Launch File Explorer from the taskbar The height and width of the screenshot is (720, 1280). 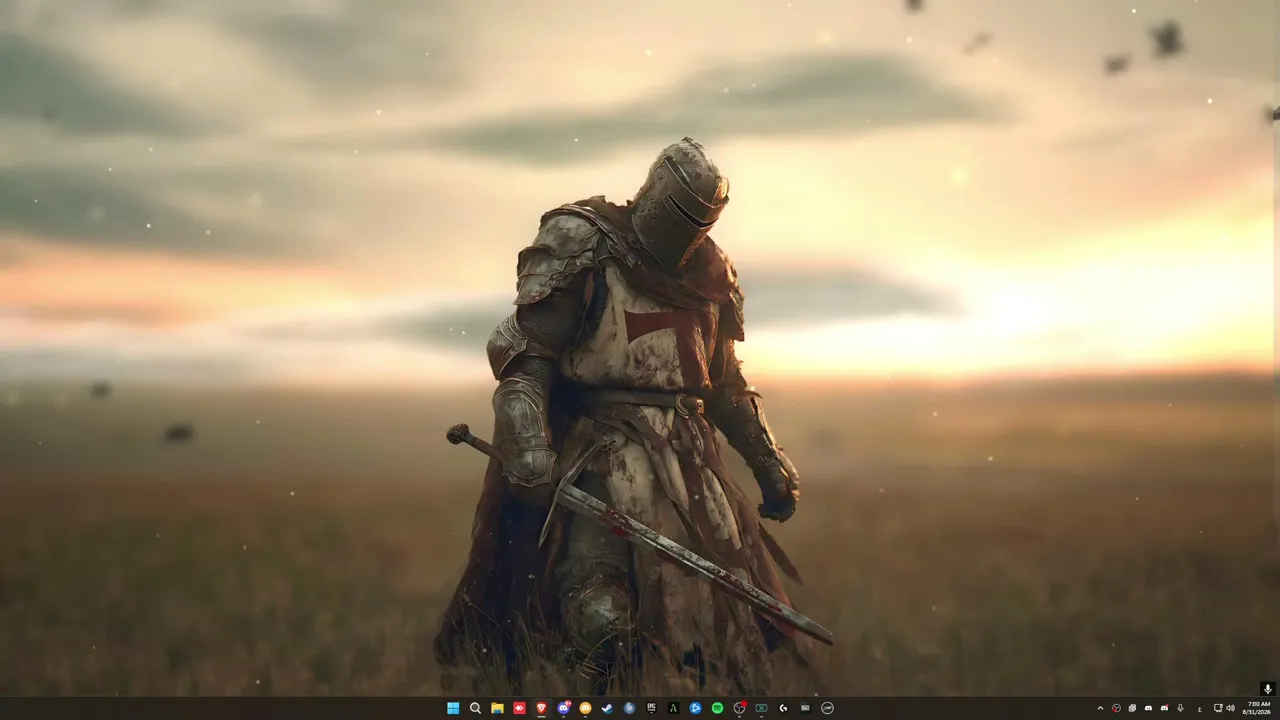497,708
